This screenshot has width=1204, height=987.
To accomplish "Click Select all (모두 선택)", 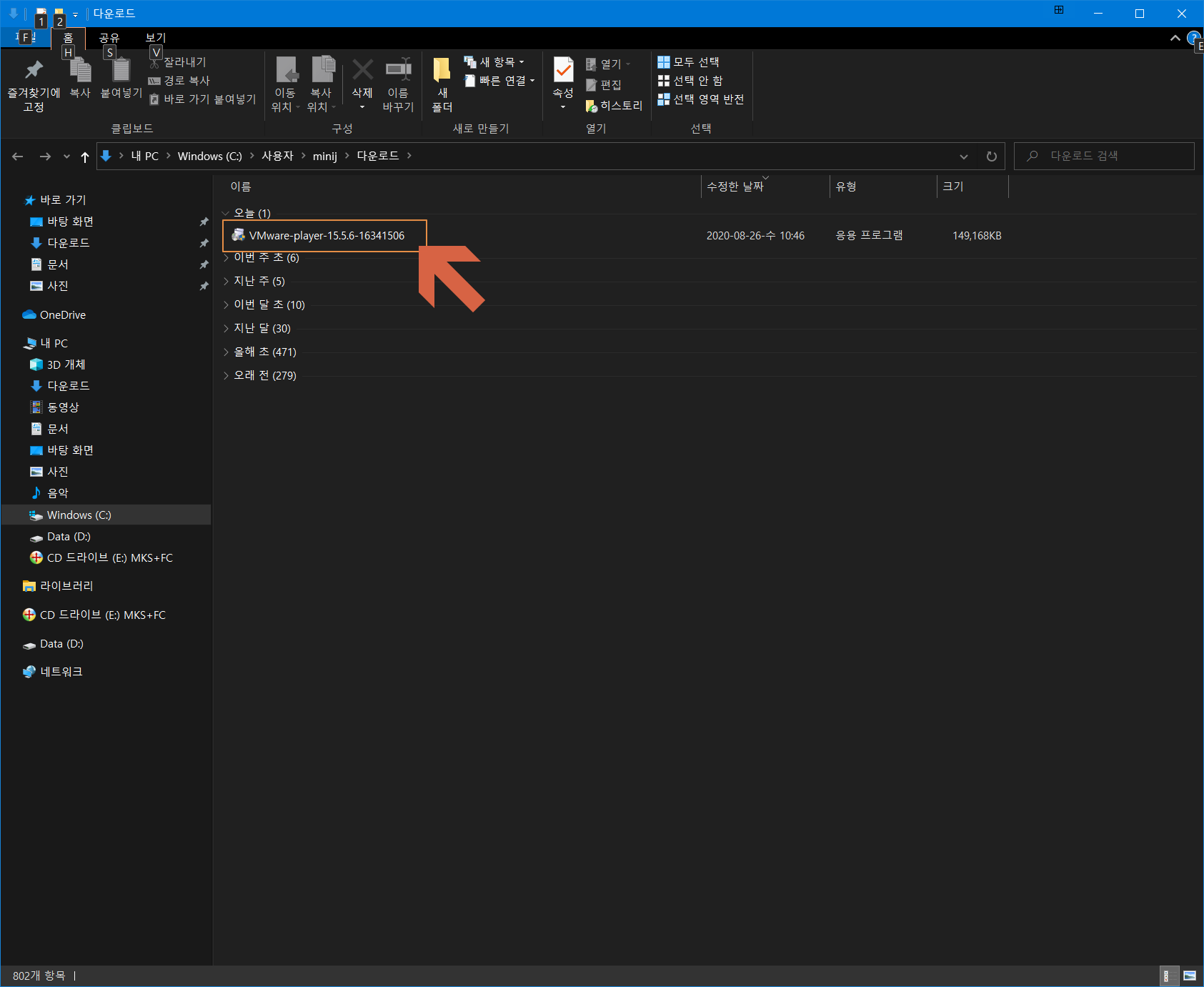I will click(x=688, y=62).
